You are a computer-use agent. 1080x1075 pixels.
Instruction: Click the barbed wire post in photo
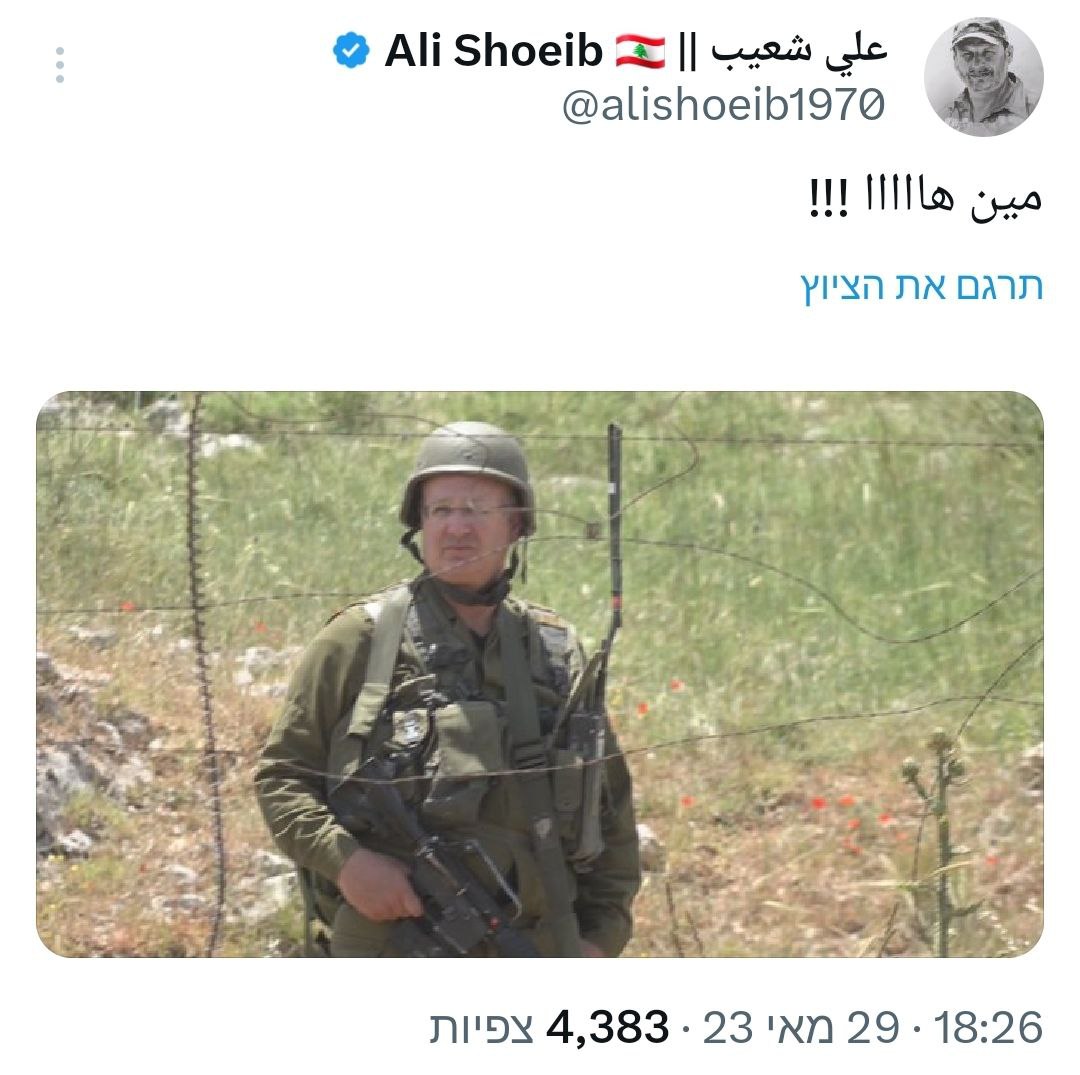(x=205, y=675)
